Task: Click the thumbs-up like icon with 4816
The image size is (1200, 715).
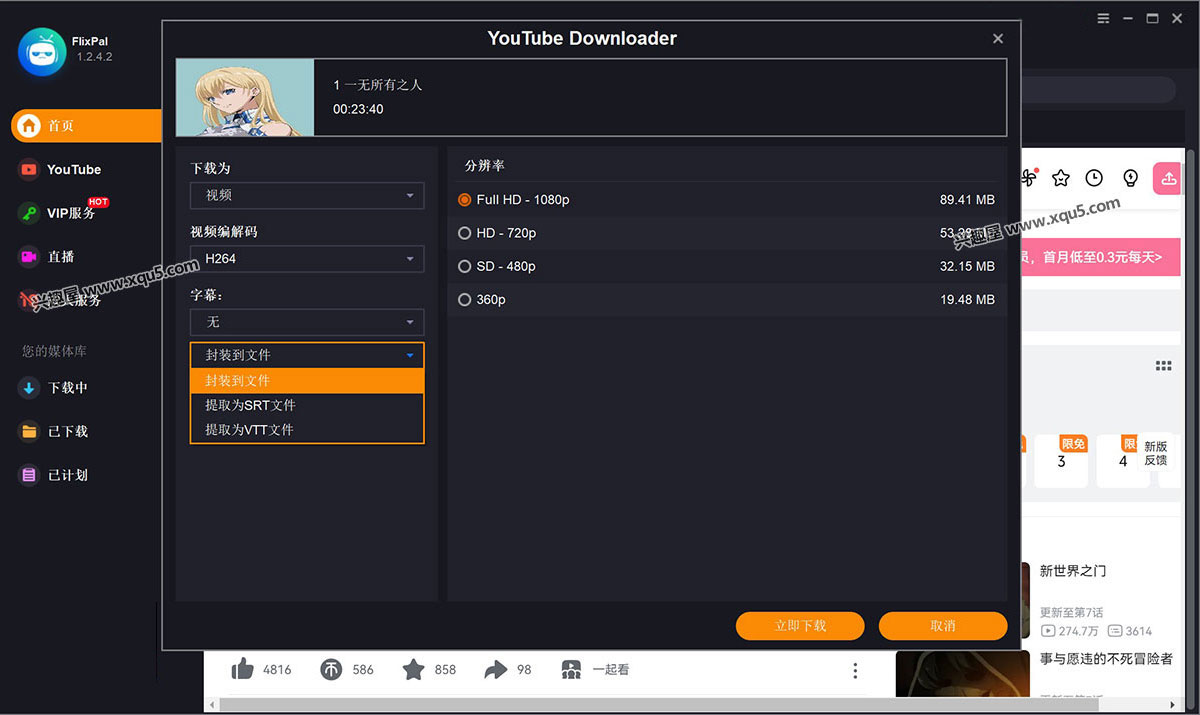Action: (242, 669)
